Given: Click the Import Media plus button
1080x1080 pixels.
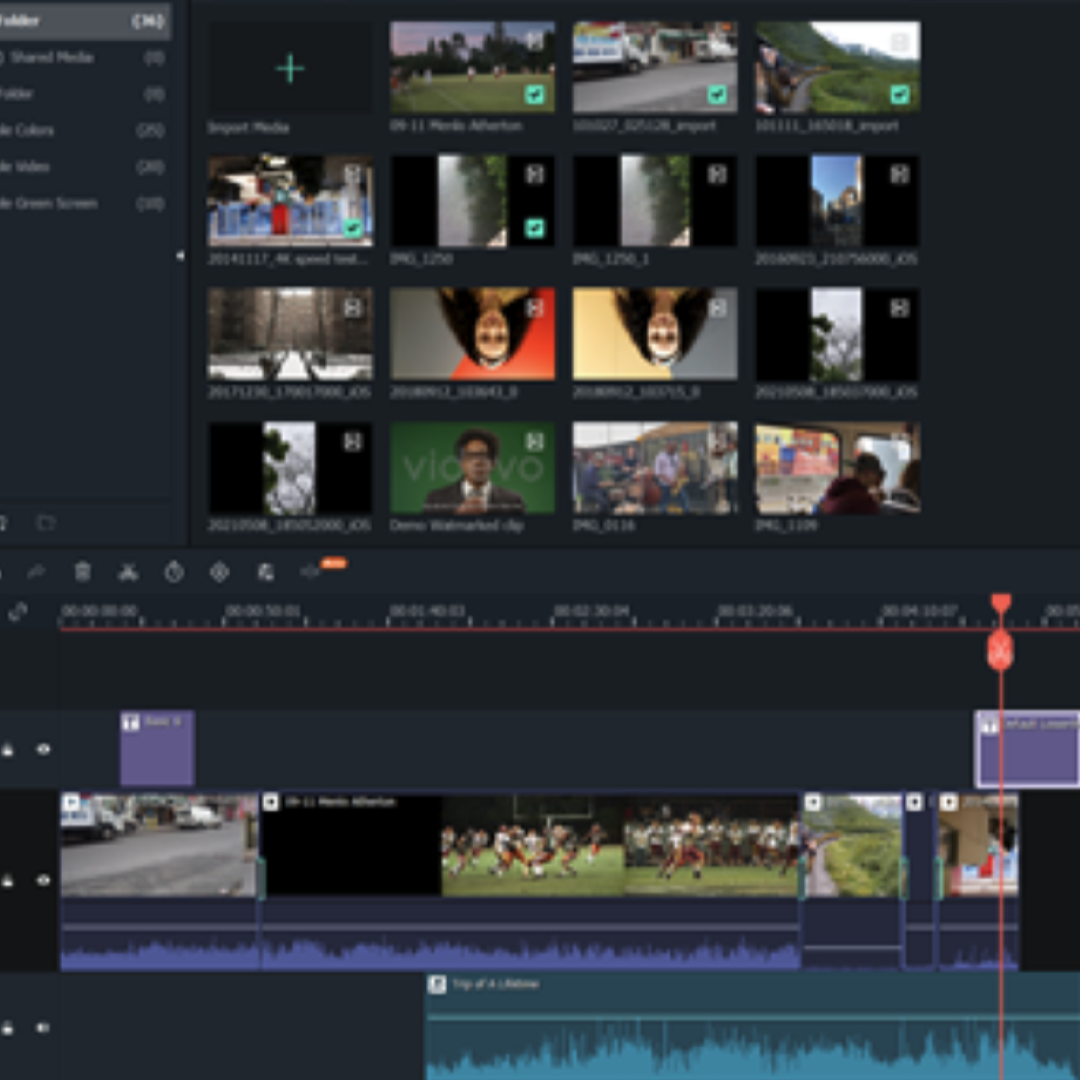Looking at the screenshot, I should coord(290,68).
